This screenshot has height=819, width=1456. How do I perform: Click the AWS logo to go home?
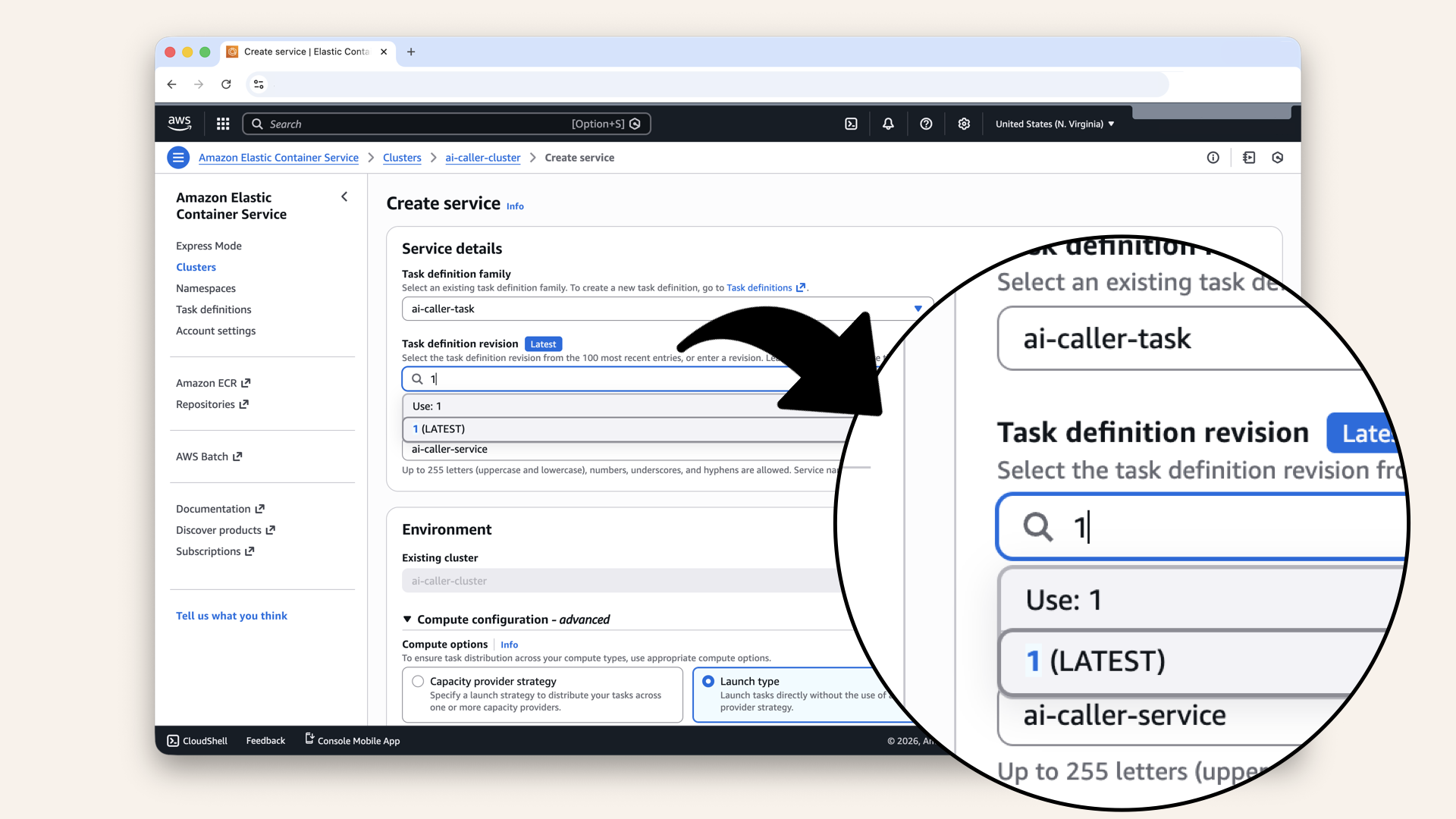[179, 123]
